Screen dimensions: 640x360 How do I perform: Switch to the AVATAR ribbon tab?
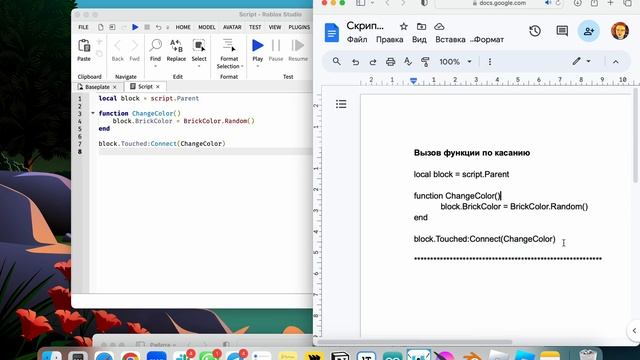232,27
